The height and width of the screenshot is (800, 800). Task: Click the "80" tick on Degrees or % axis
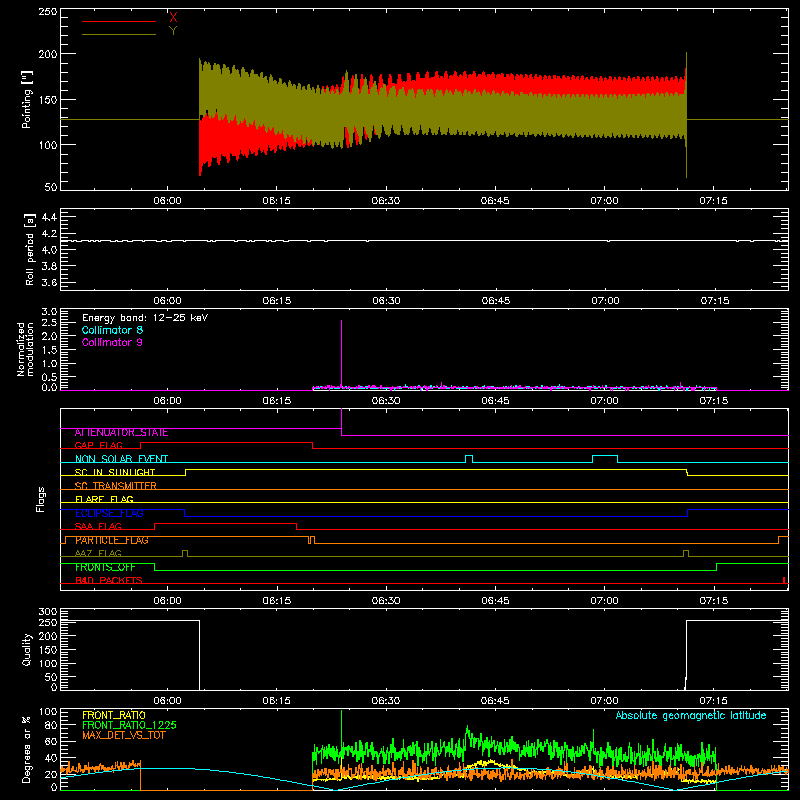pos(51,725)
